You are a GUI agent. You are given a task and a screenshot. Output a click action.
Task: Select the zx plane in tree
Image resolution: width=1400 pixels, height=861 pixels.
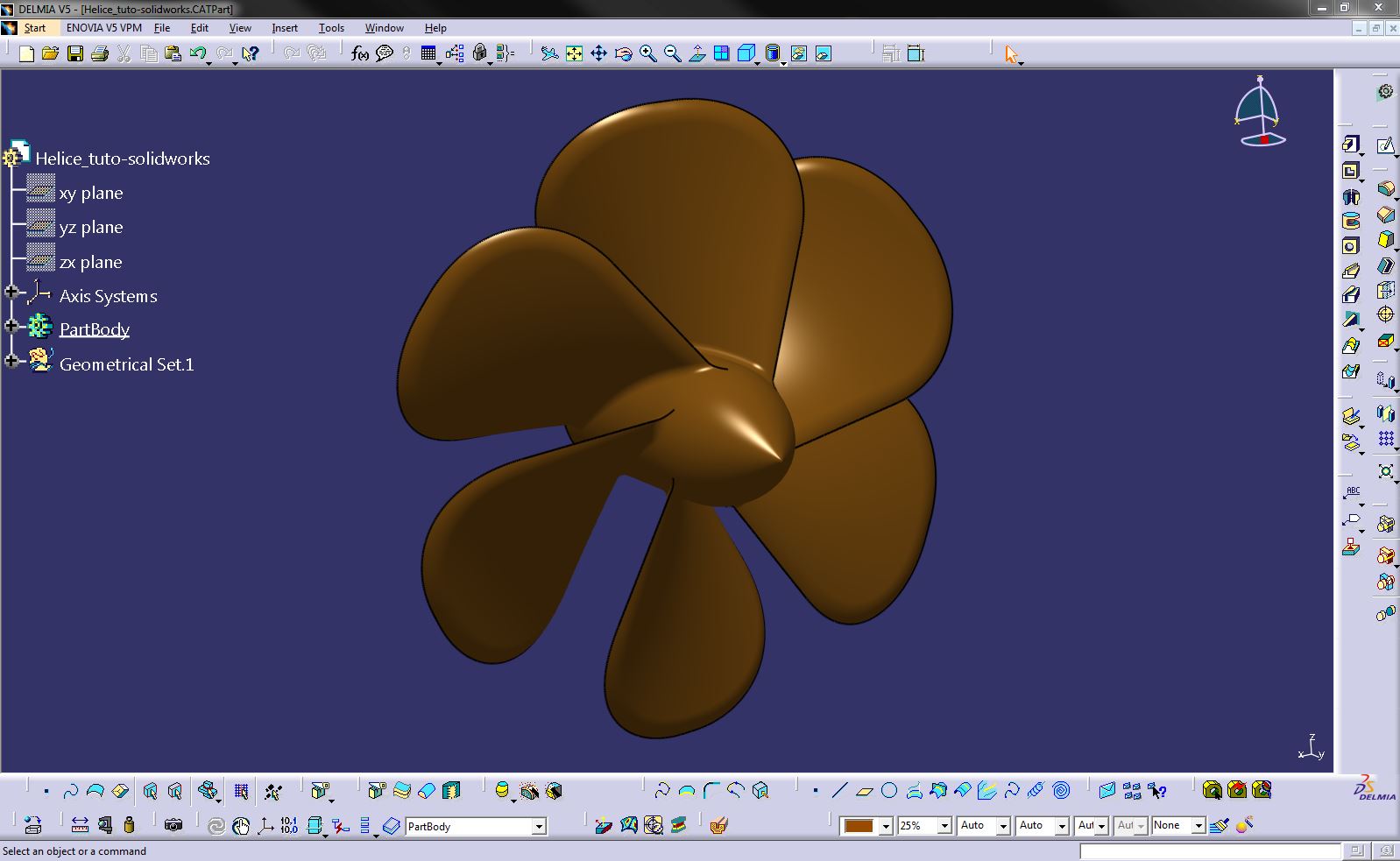click(91, 262)
